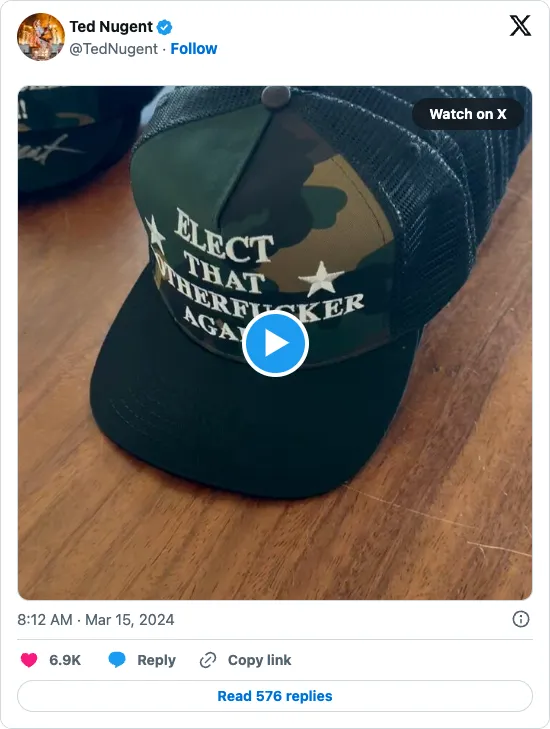This screenshot has width=550, height=729.
Task: Click the chain link icon beside Copy link
Action: point(208,660)
